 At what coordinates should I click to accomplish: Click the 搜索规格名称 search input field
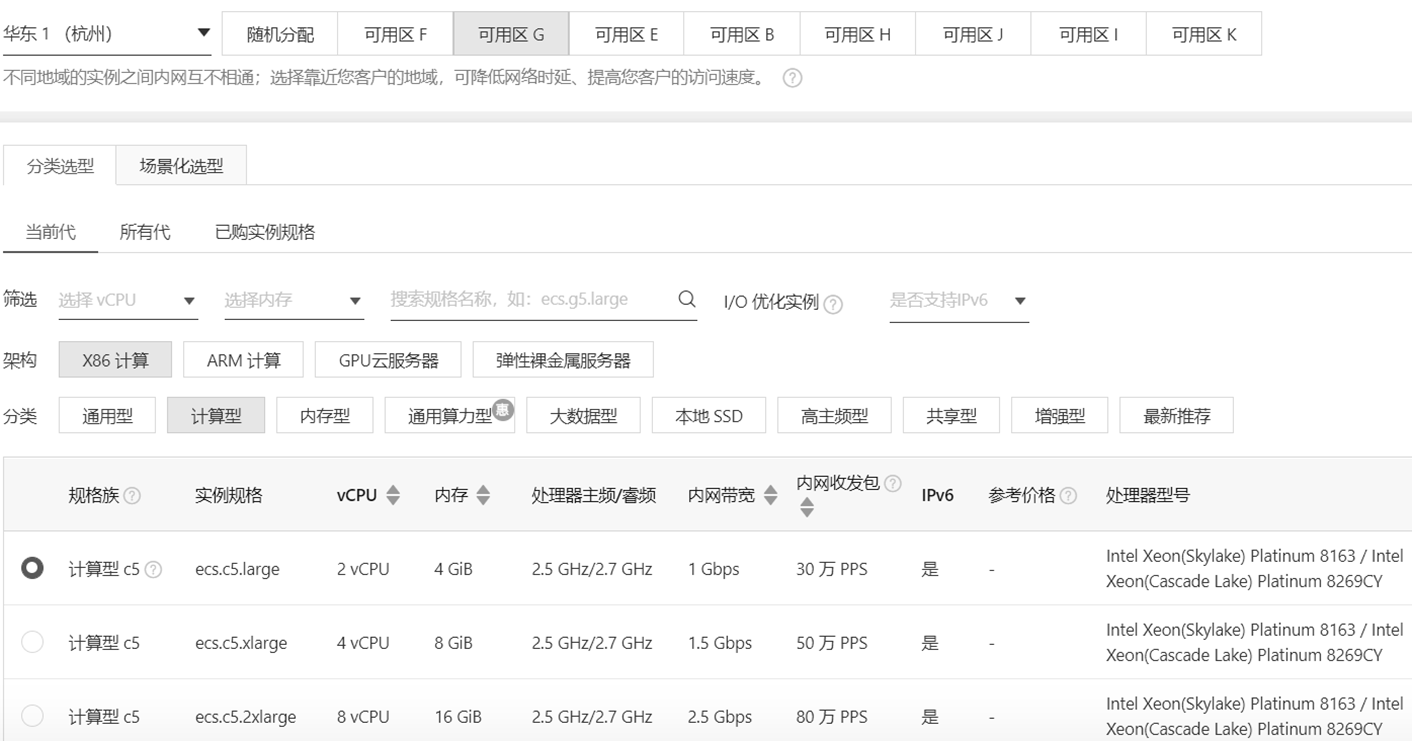pos(530,300)
